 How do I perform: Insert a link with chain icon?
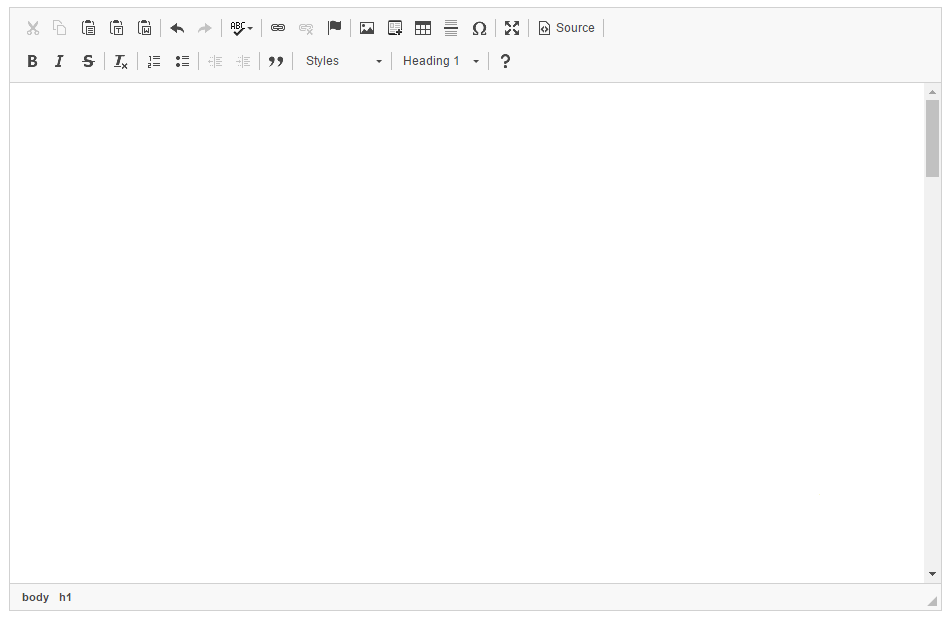(x=278, y=28)
